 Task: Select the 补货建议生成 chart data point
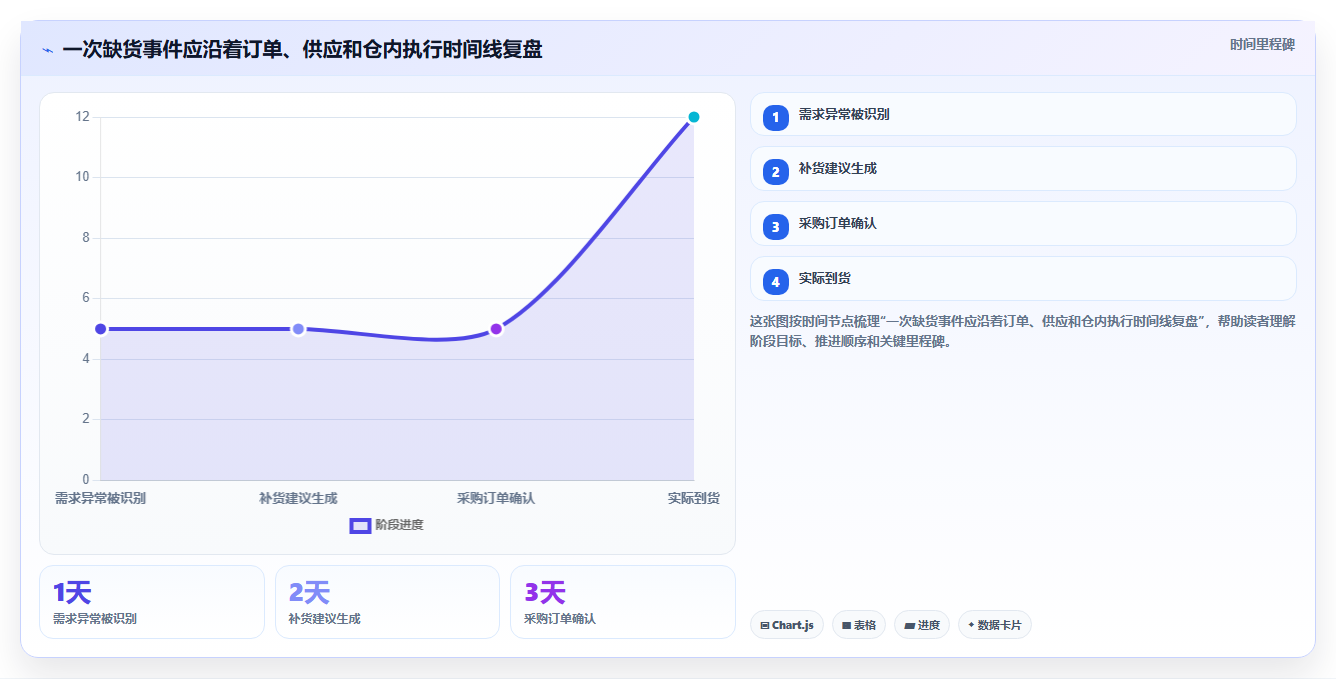pos(298,329)
